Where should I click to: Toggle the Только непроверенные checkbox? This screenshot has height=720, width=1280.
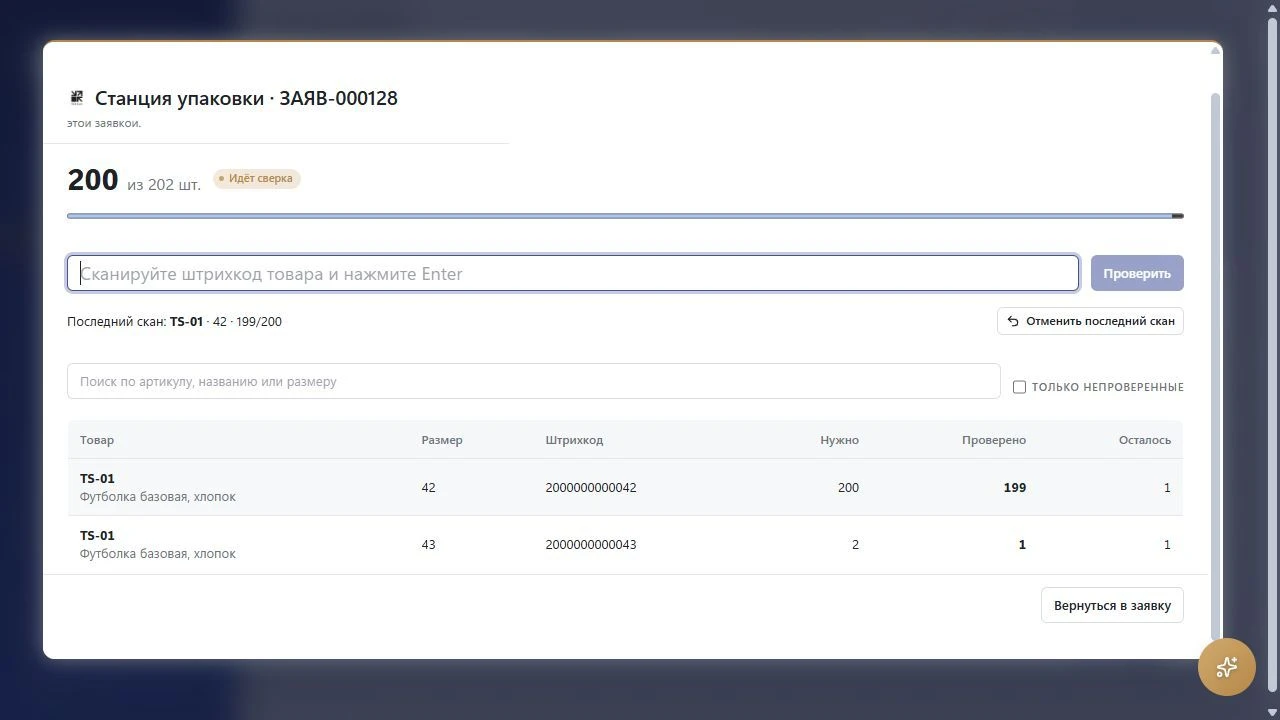(1019, 387)
